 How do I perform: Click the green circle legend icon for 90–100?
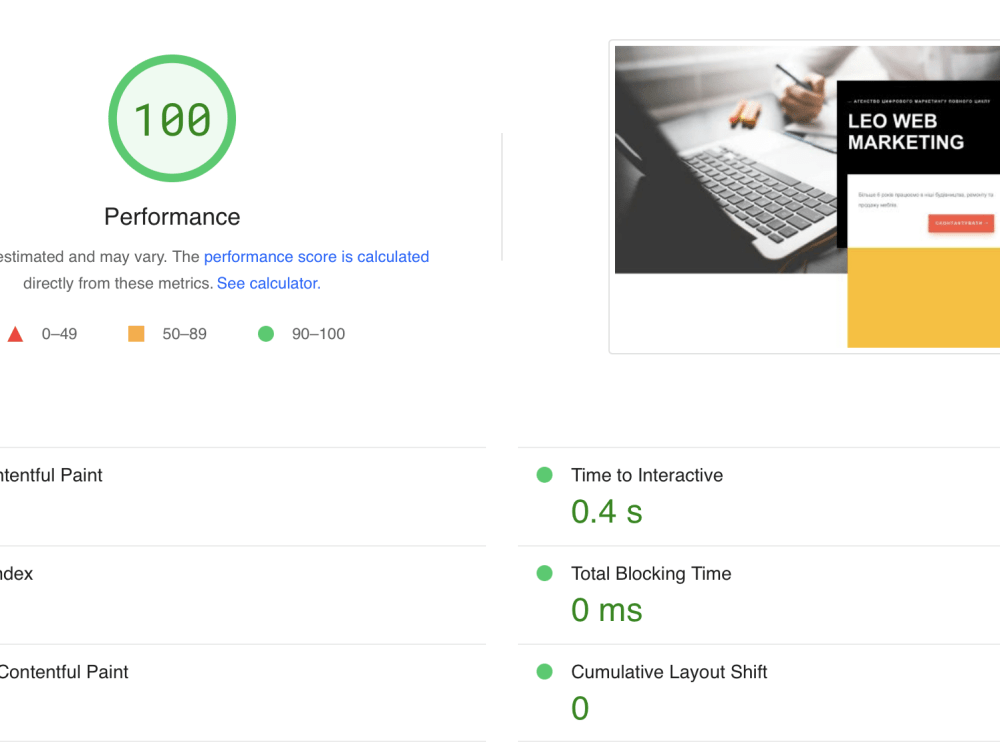pyautogui.click(x=266, y=333)
